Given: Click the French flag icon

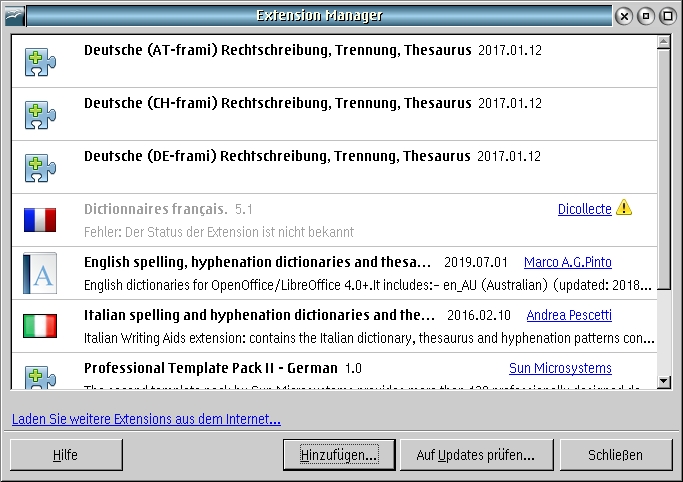Looking at the screenshot, I should 40,220.
